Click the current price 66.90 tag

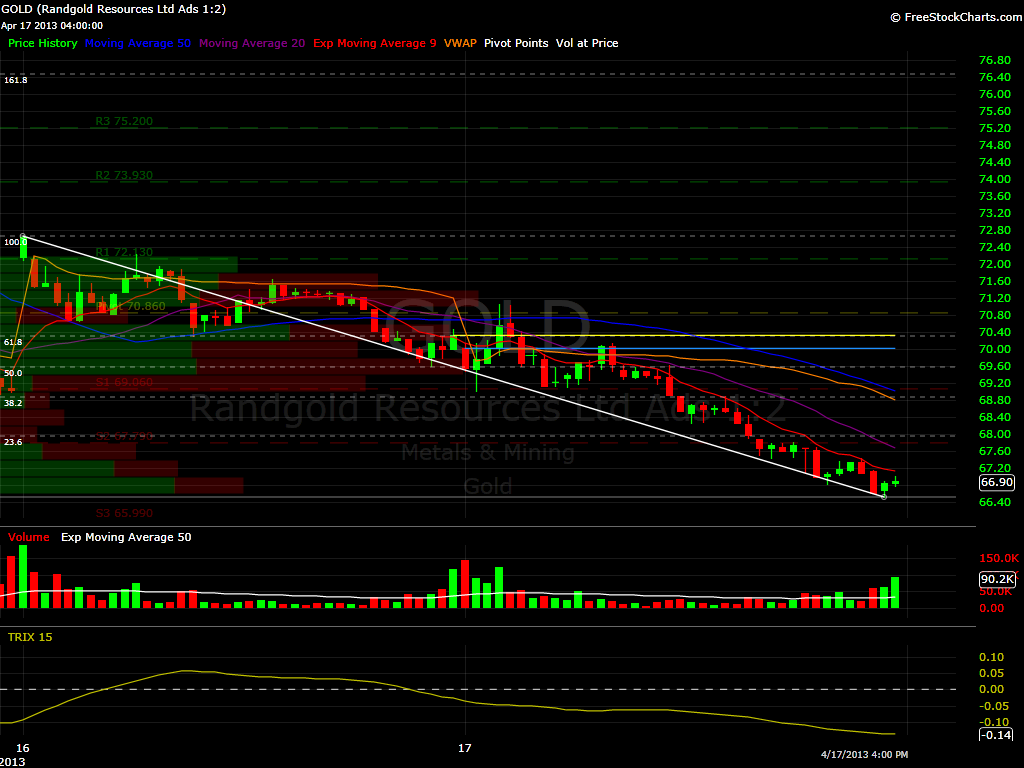click(997, 483)
